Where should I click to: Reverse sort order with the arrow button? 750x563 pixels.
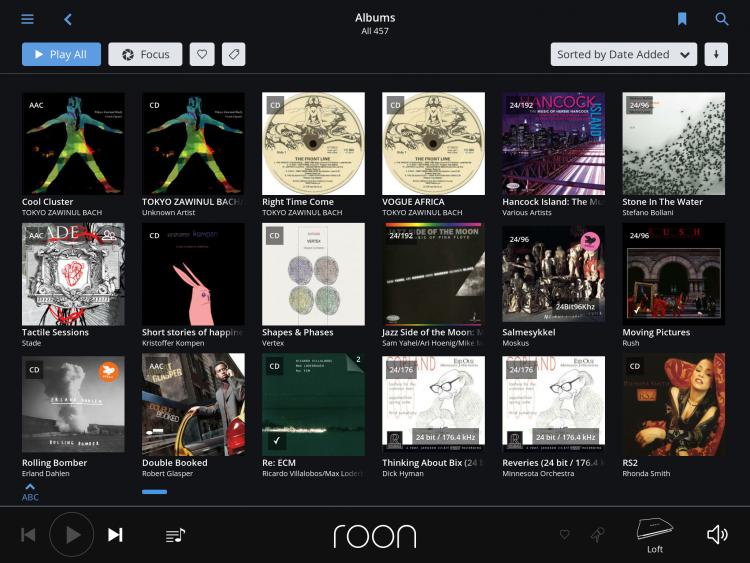pyautogui.click(x=716, y=54)
